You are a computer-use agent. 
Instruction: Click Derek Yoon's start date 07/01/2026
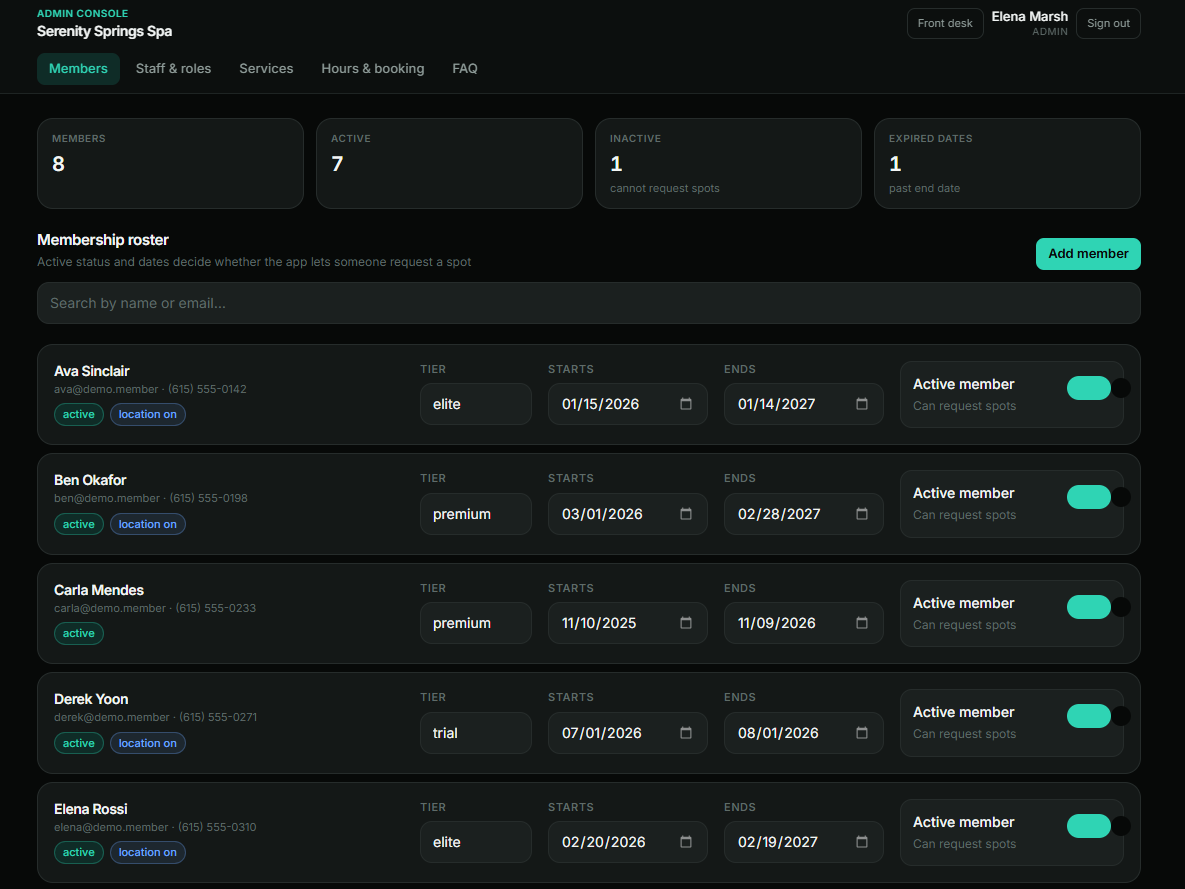click(x=602, y=733)
